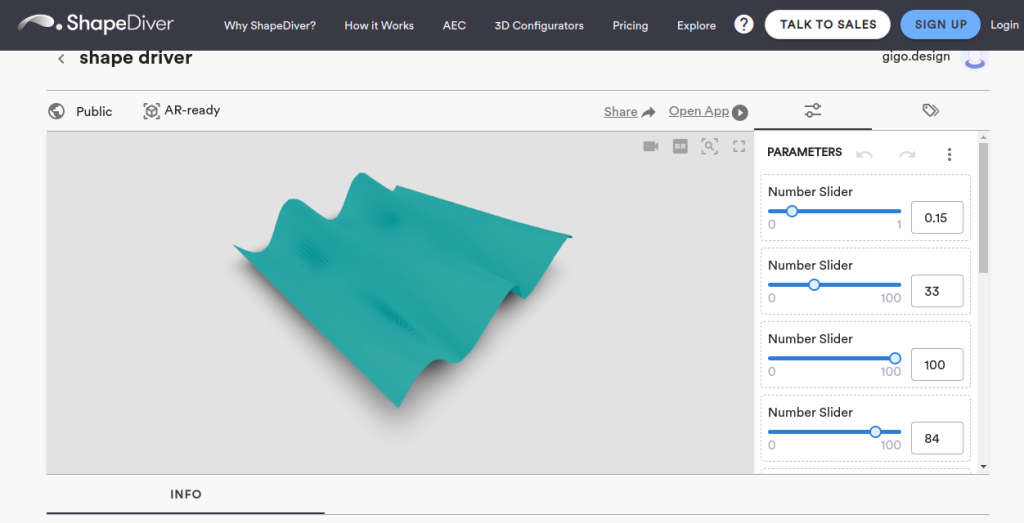Click the Share arrow icon
The image size is (1024, 523).
pyautogui.click(x=648, y=112)
